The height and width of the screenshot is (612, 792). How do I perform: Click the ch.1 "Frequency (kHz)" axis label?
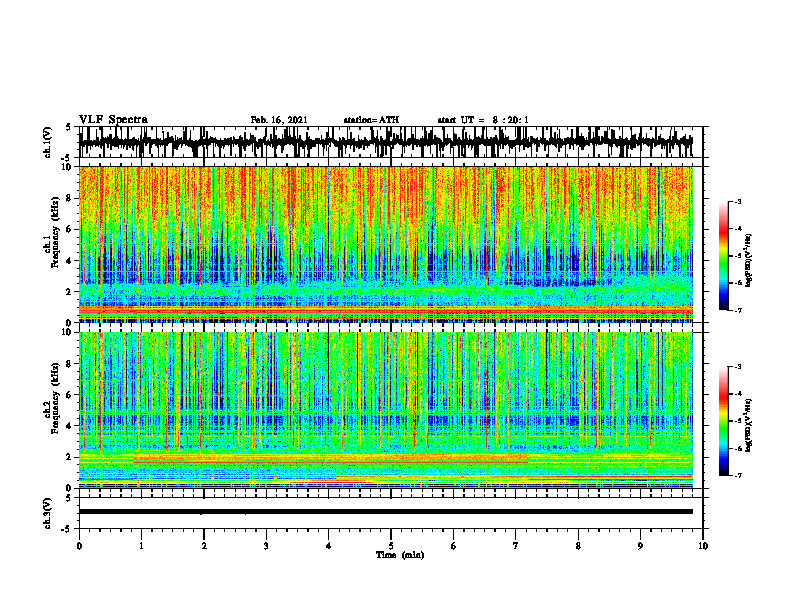pyautogui.click(x=55, y=233)
